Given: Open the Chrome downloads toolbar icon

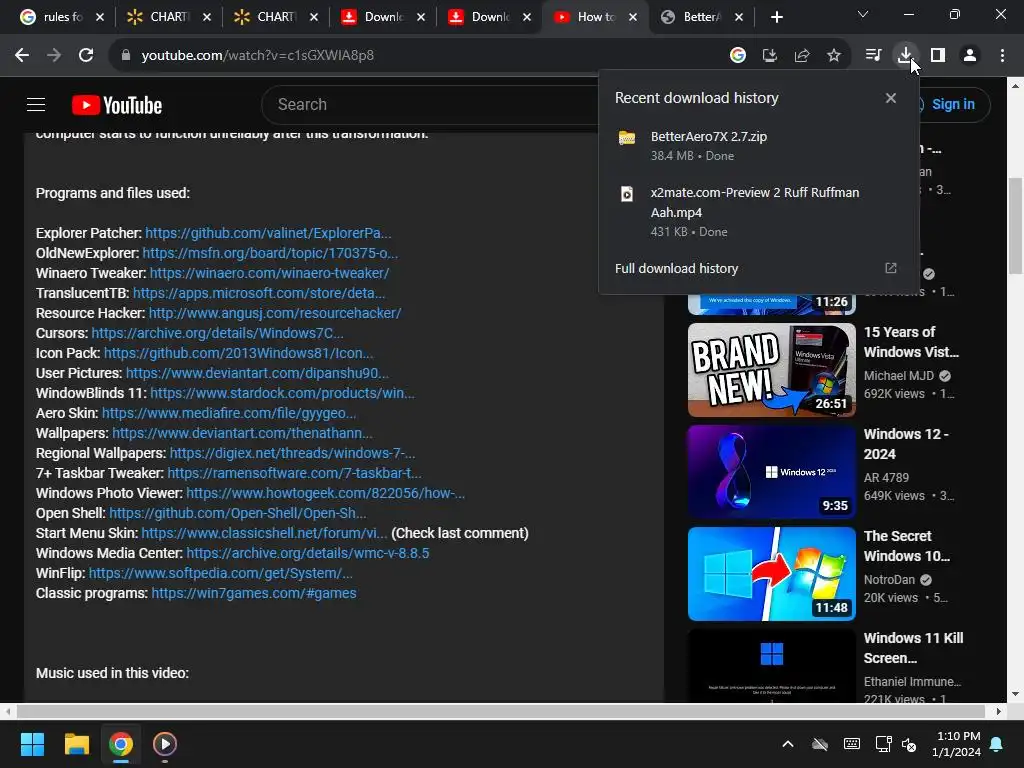Looking at the screenshot, I should coord(905,55).
